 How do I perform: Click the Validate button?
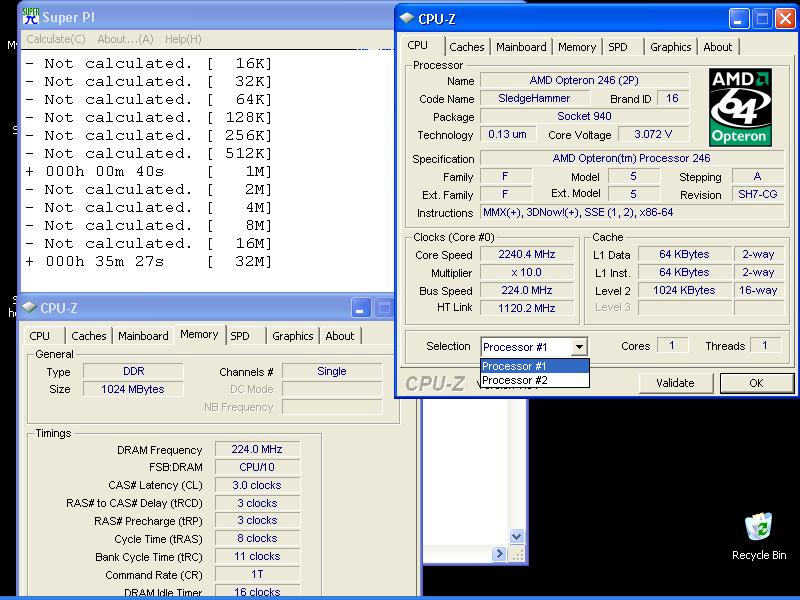[675, 383]
